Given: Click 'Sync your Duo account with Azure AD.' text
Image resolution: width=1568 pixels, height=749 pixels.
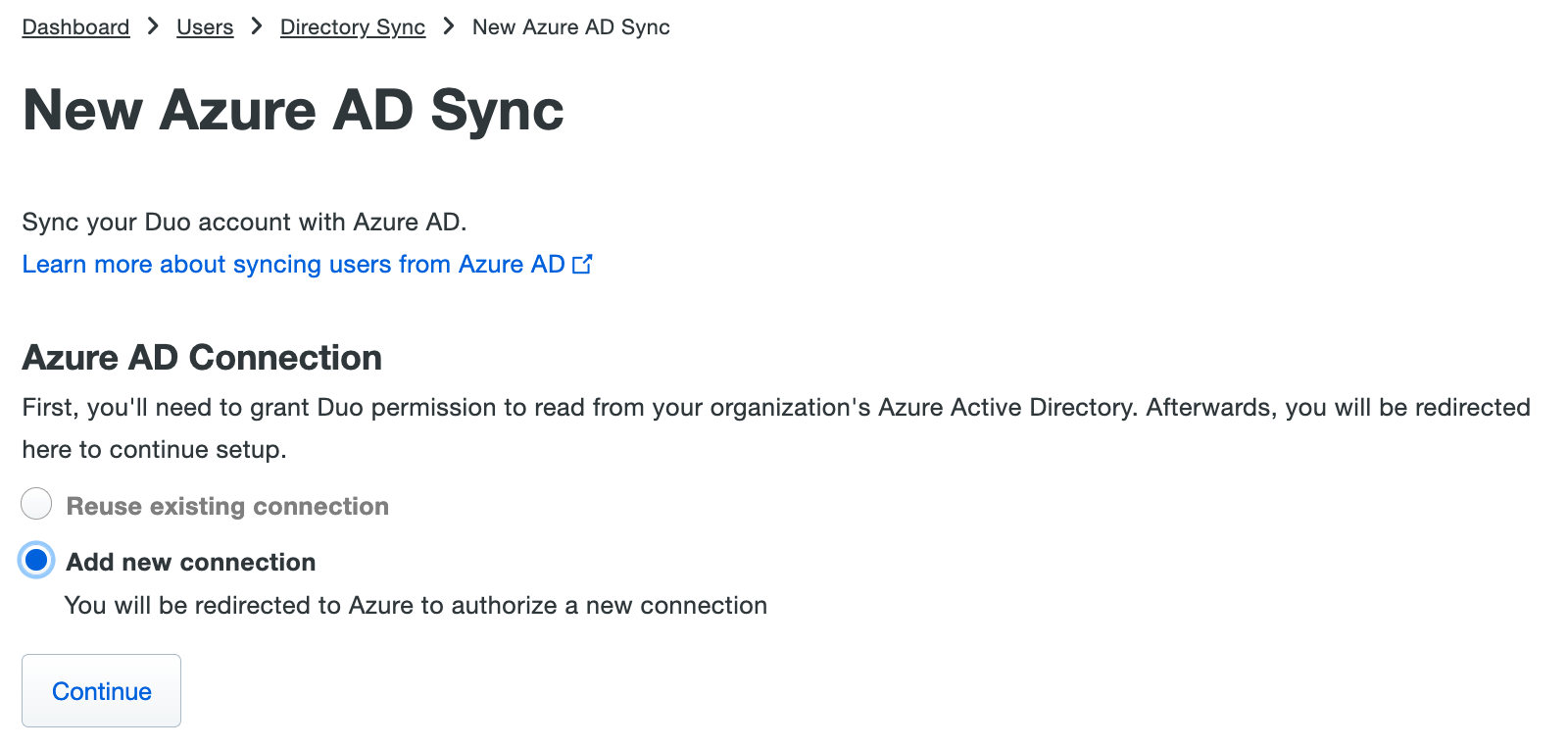Looking at the screenshot, I should pos(244,223).
